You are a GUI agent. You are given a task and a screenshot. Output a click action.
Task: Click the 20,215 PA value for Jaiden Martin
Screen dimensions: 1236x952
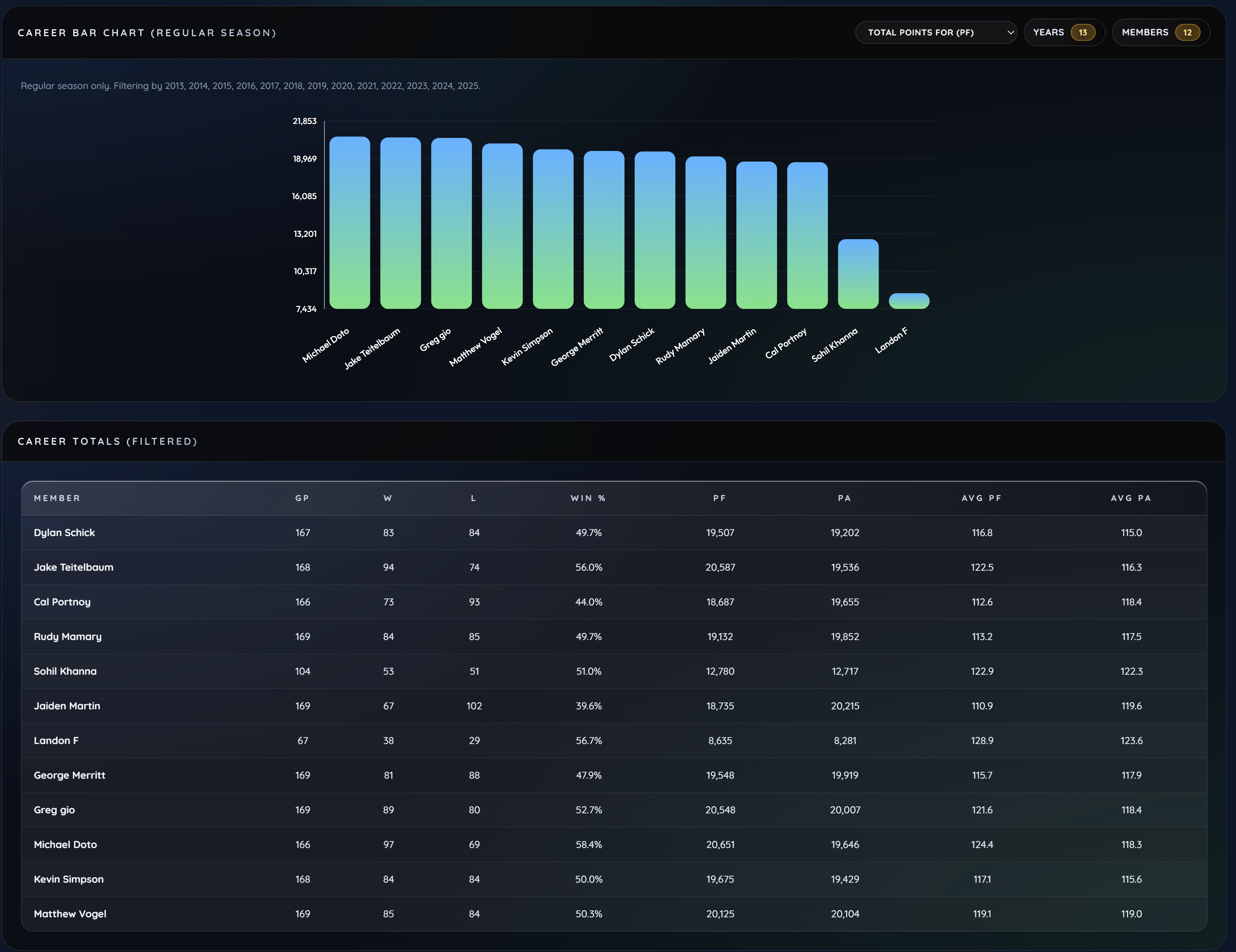click(x=845, y=706)
